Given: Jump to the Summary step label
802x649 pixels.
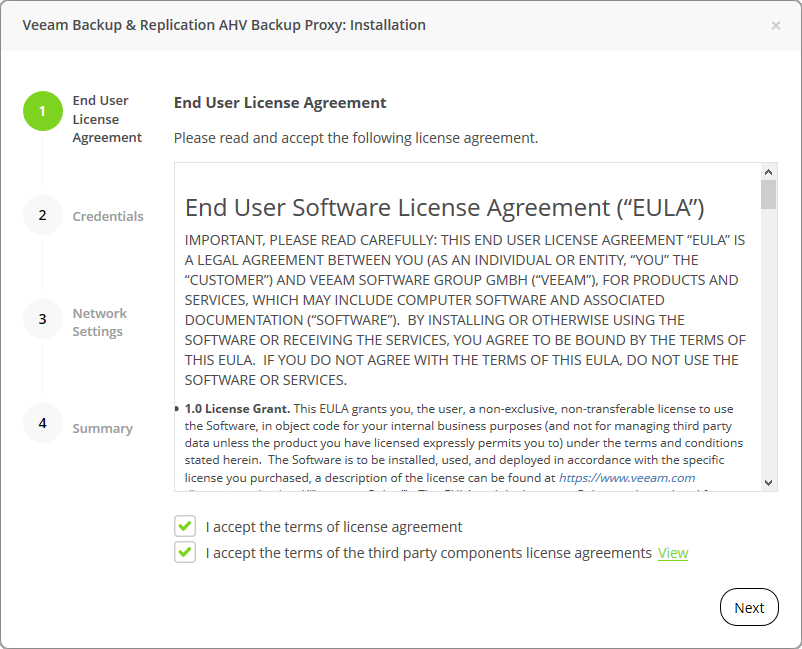Looking at the screenshot, I should tap(102, 428).
